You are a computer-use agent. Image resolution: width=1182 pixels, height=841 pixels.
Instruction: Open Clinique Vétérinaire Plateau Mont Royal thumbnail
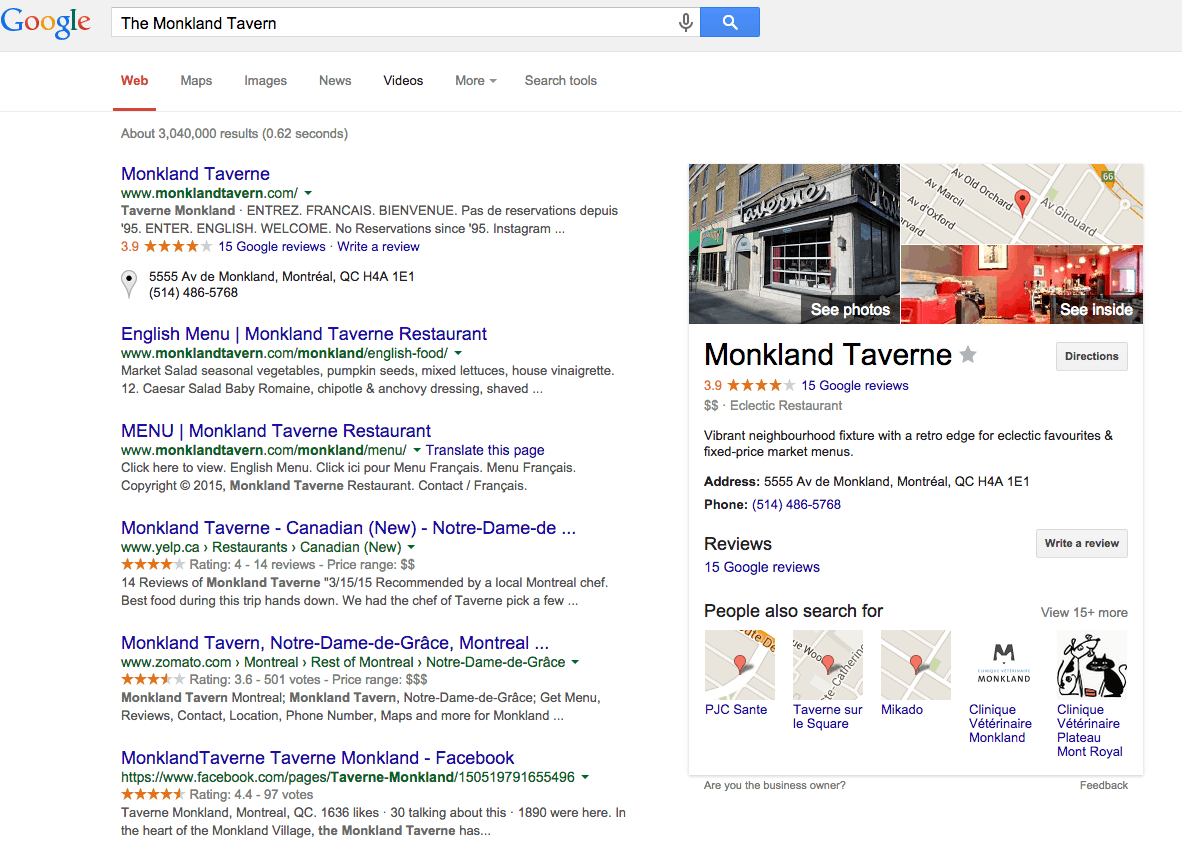[x=1092, y=665]
